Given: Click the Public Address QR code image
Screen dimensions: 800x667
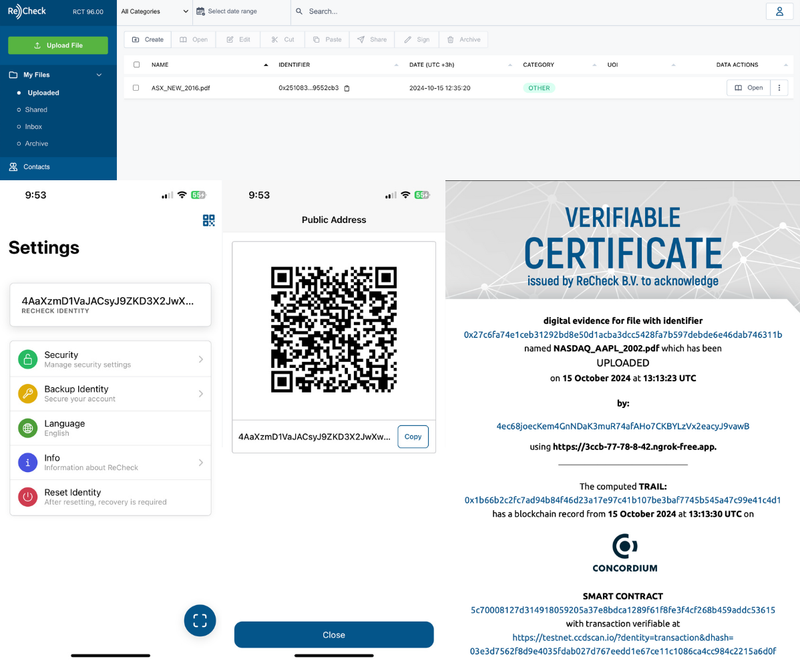Looking at the screenshot, I should [334, 330].
